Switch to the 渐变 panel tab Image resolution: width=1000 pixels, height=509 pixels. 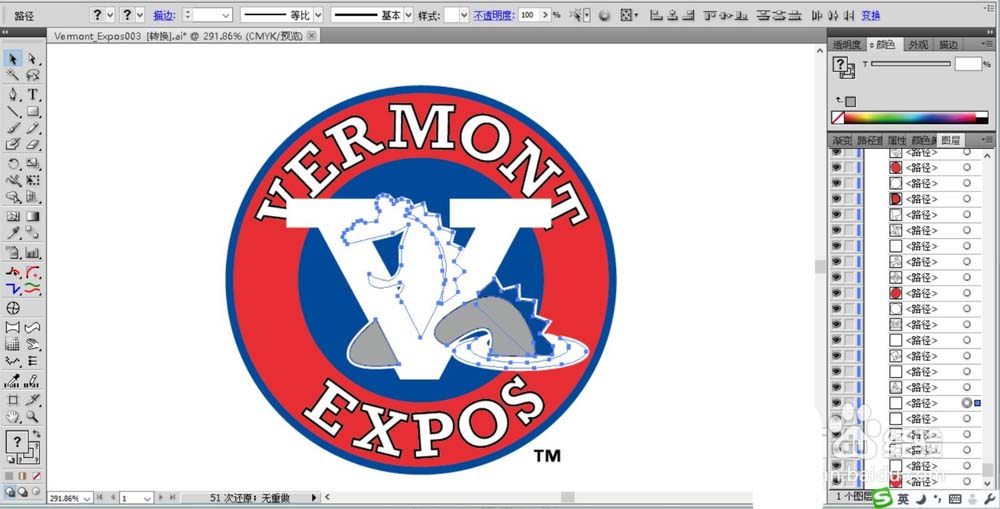point(842,140)
